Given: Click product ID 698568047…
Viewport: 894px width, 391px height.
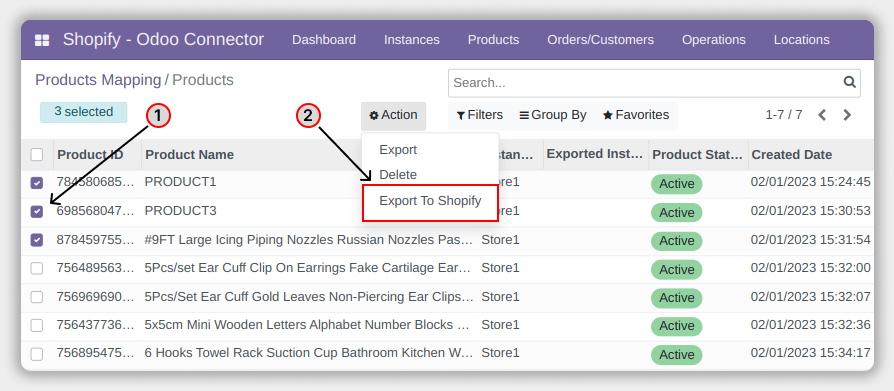Looking at the screenshot, I should [96, 211].
